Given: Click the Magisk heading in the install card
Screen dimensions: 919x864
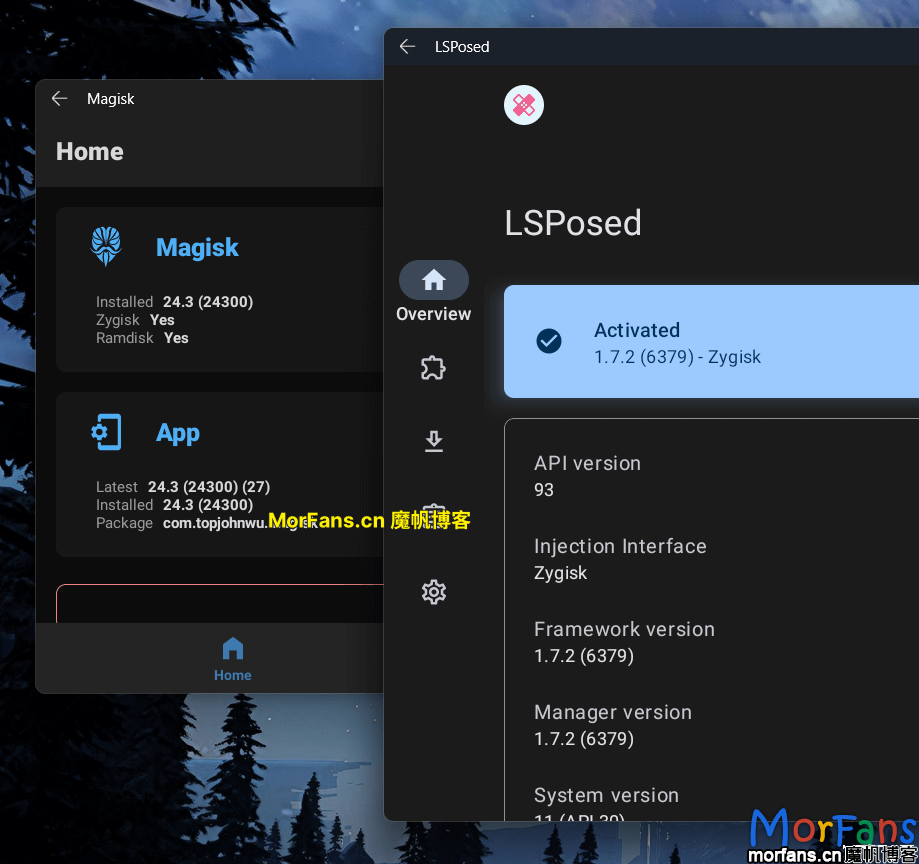Looking at the screenshot, I should tap(197, 248).
